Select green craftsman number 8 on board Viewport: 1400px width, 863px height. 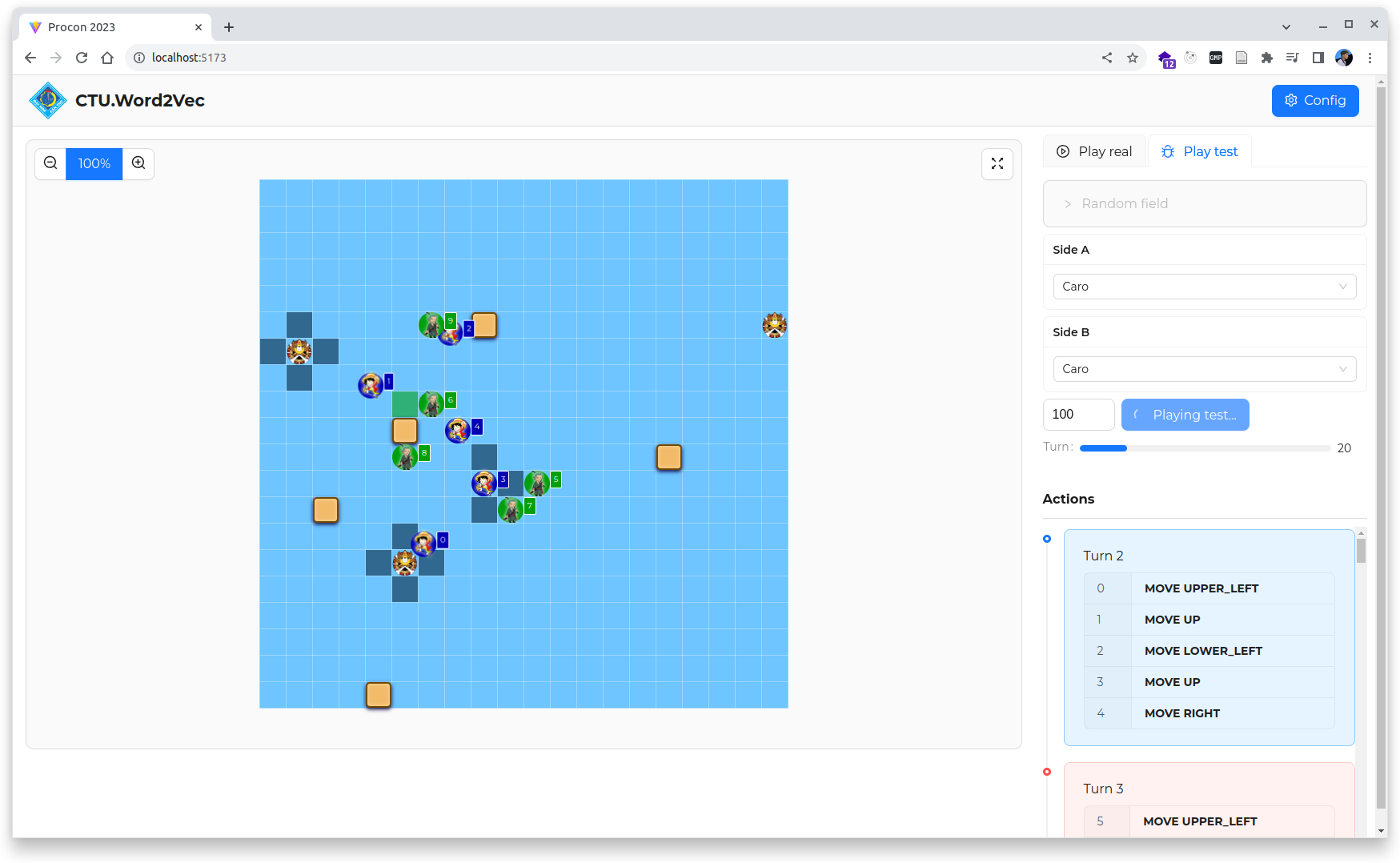(x=405, y=457)
